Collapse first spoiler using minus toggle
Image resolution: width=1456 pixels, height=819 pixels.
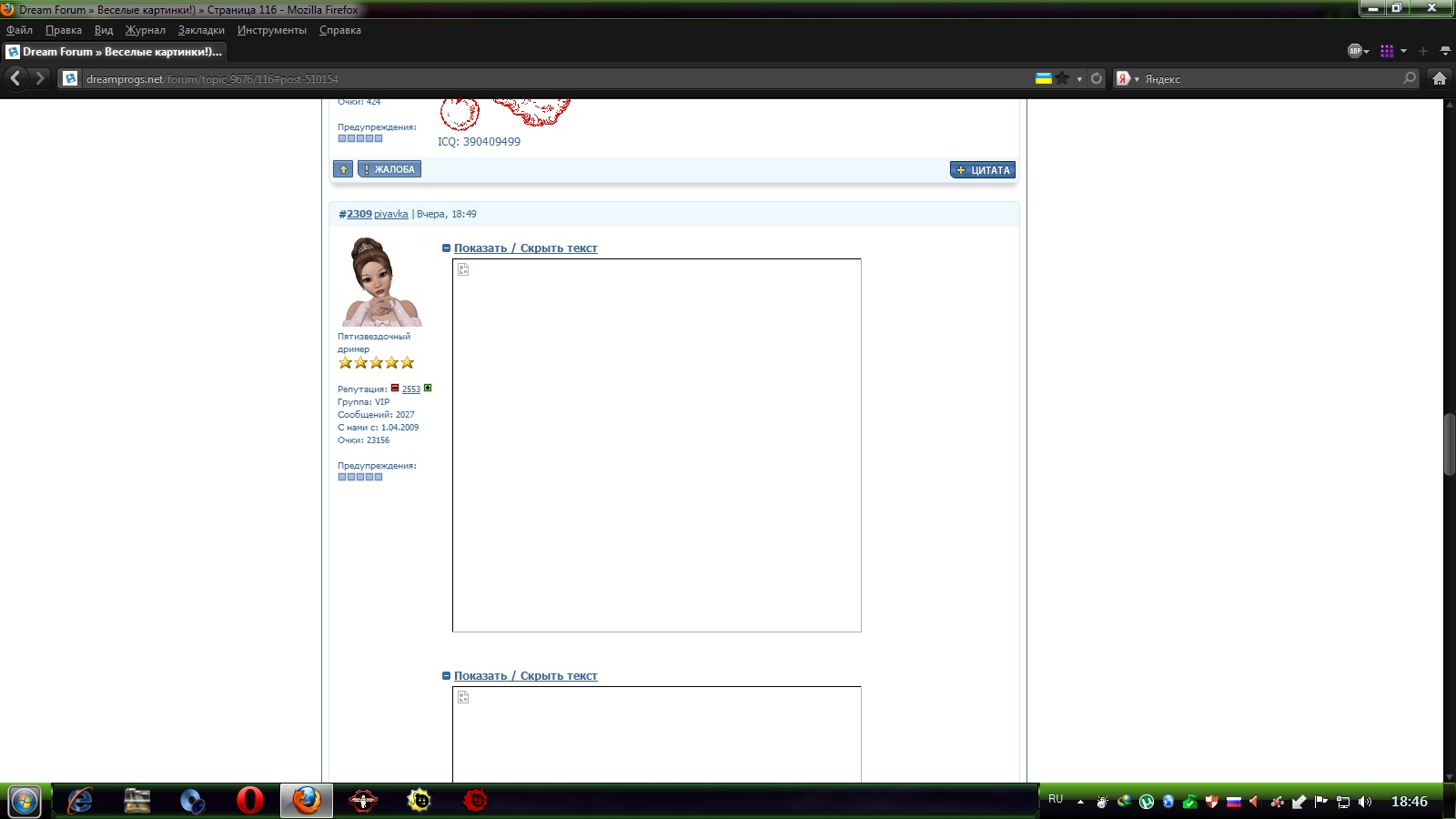(x=446, y=248)
